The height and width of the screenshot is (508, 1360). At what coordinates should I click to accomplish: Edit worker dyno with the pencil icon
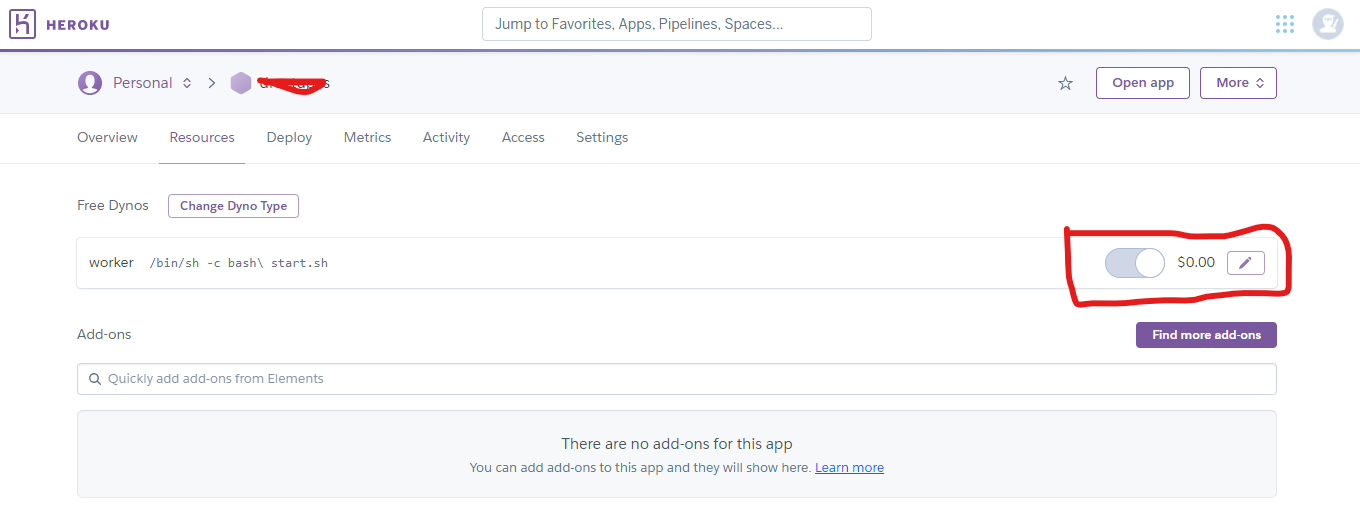pyautogui.click(x=1245, y=263)
